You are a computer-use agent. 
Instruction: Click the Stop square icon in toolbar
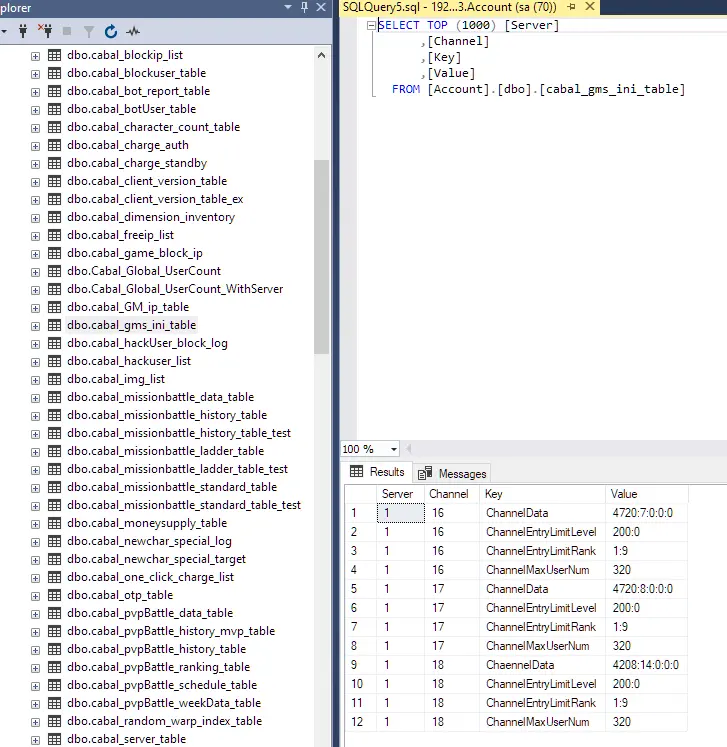tap(67, 31)
